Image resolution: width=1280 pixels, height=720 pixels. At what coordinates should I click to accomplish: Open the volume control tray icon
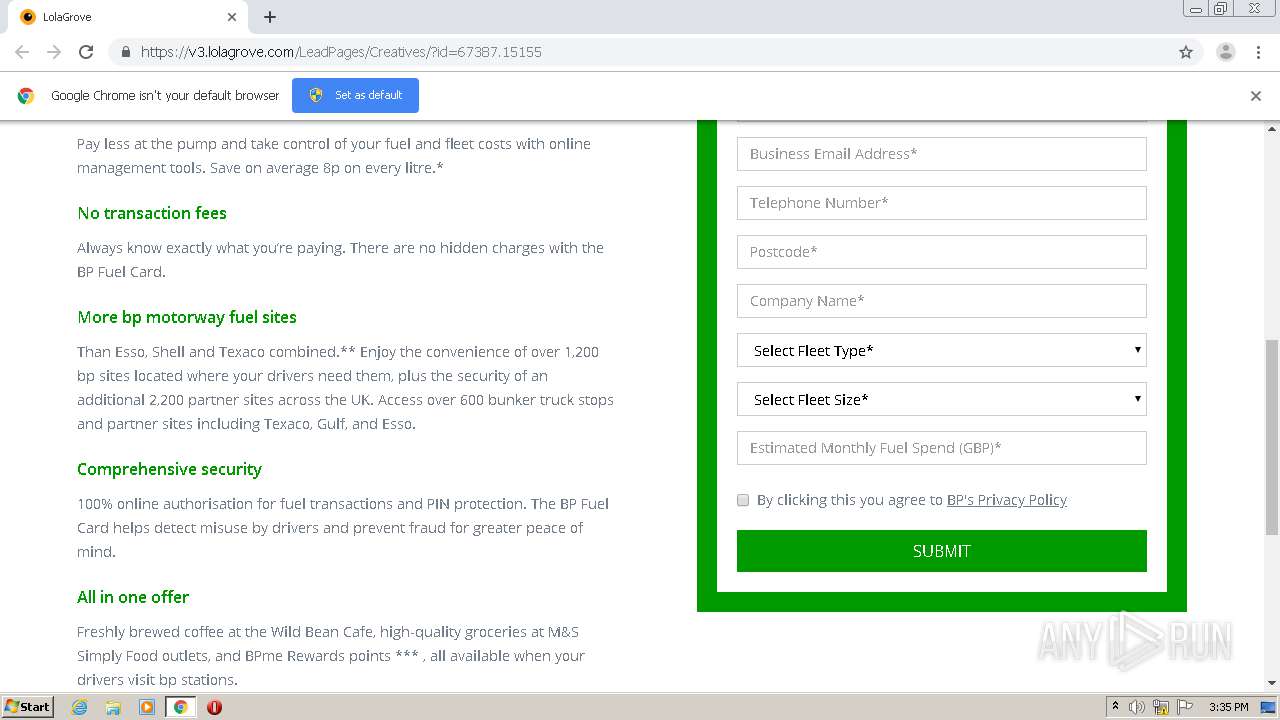click(1137, 707)
